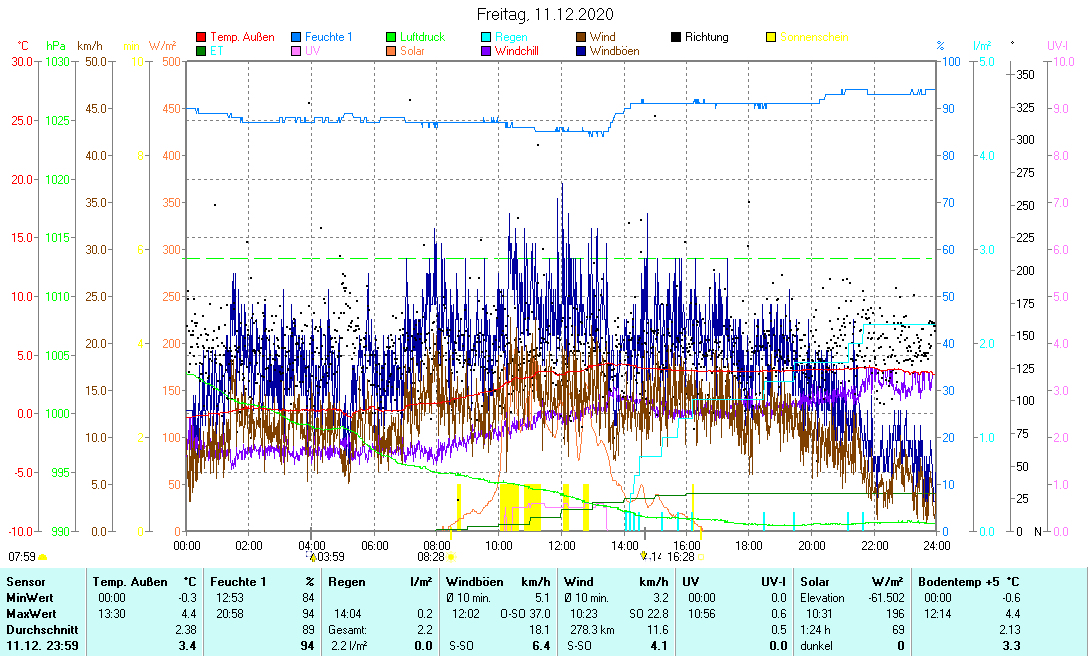Click the yellow sun marker beside 08:28
The width and height of the screenshot is (1088, 656).
pyautogui.click(x=451, y=556)
